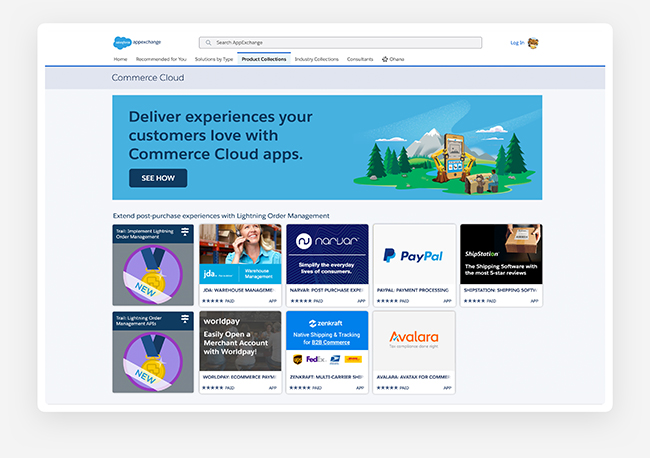Viewport: 650px width, 458px height.
Task: Switch to the Product Collections tab
Action: pyautogui.click(x=264, y=59)
